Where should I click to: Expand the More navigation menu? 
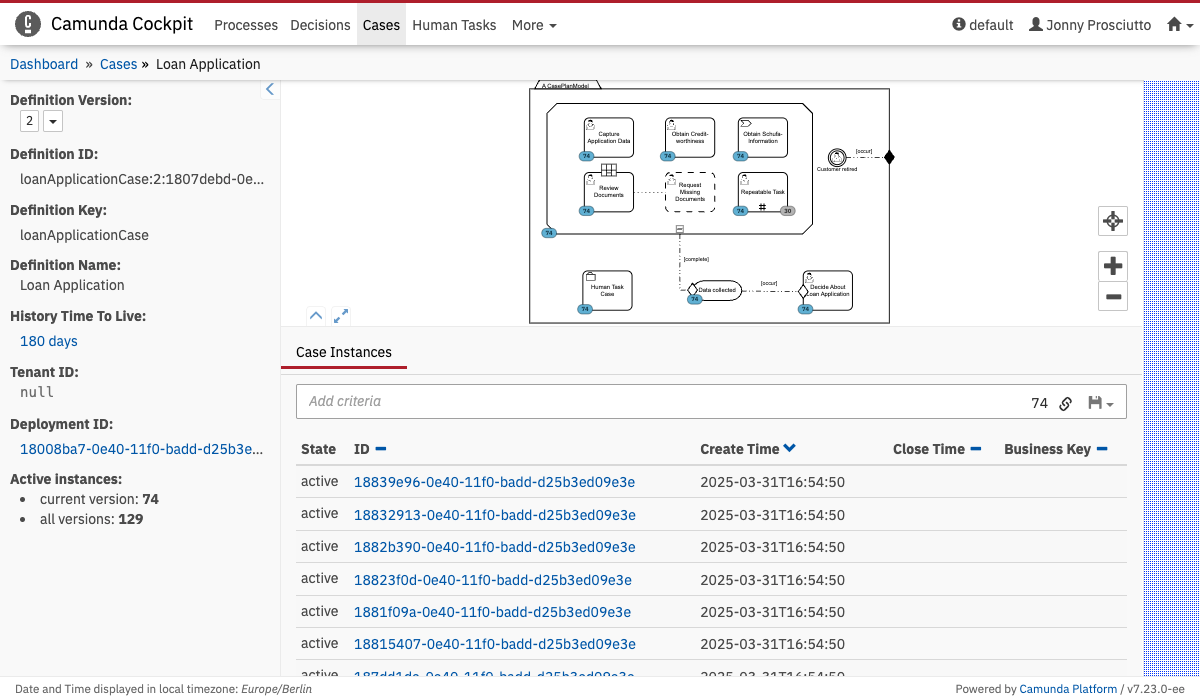(534, 25)
